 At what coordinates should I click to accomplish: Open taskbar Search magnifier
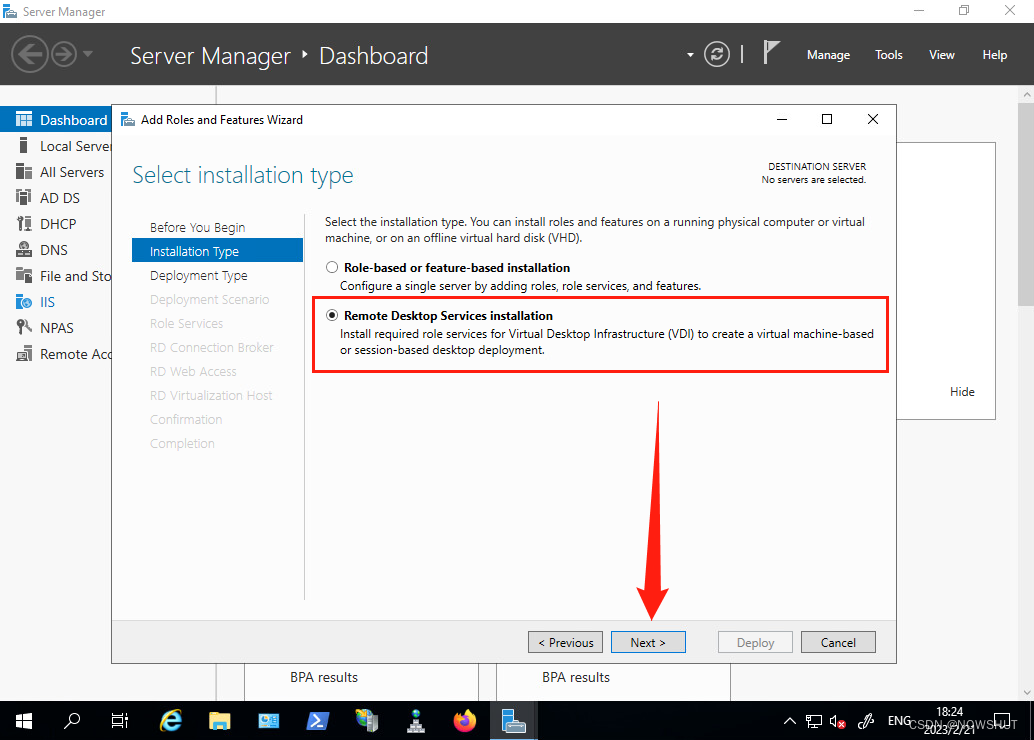tap(72, 721)
